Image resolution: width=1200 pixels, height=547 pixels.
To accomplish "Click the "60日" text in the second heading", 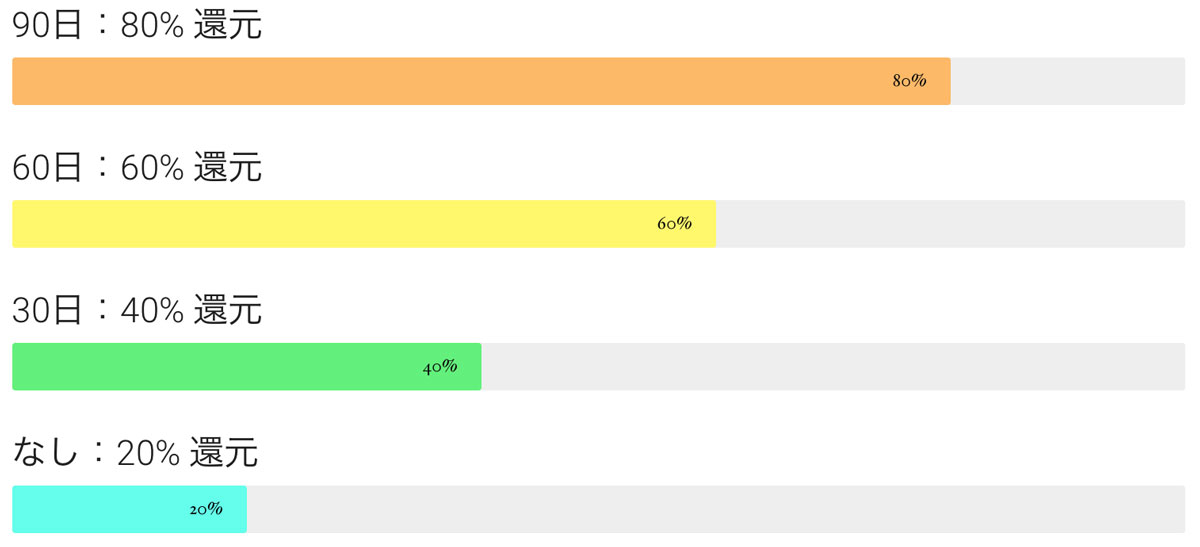I will click(47, 168).
